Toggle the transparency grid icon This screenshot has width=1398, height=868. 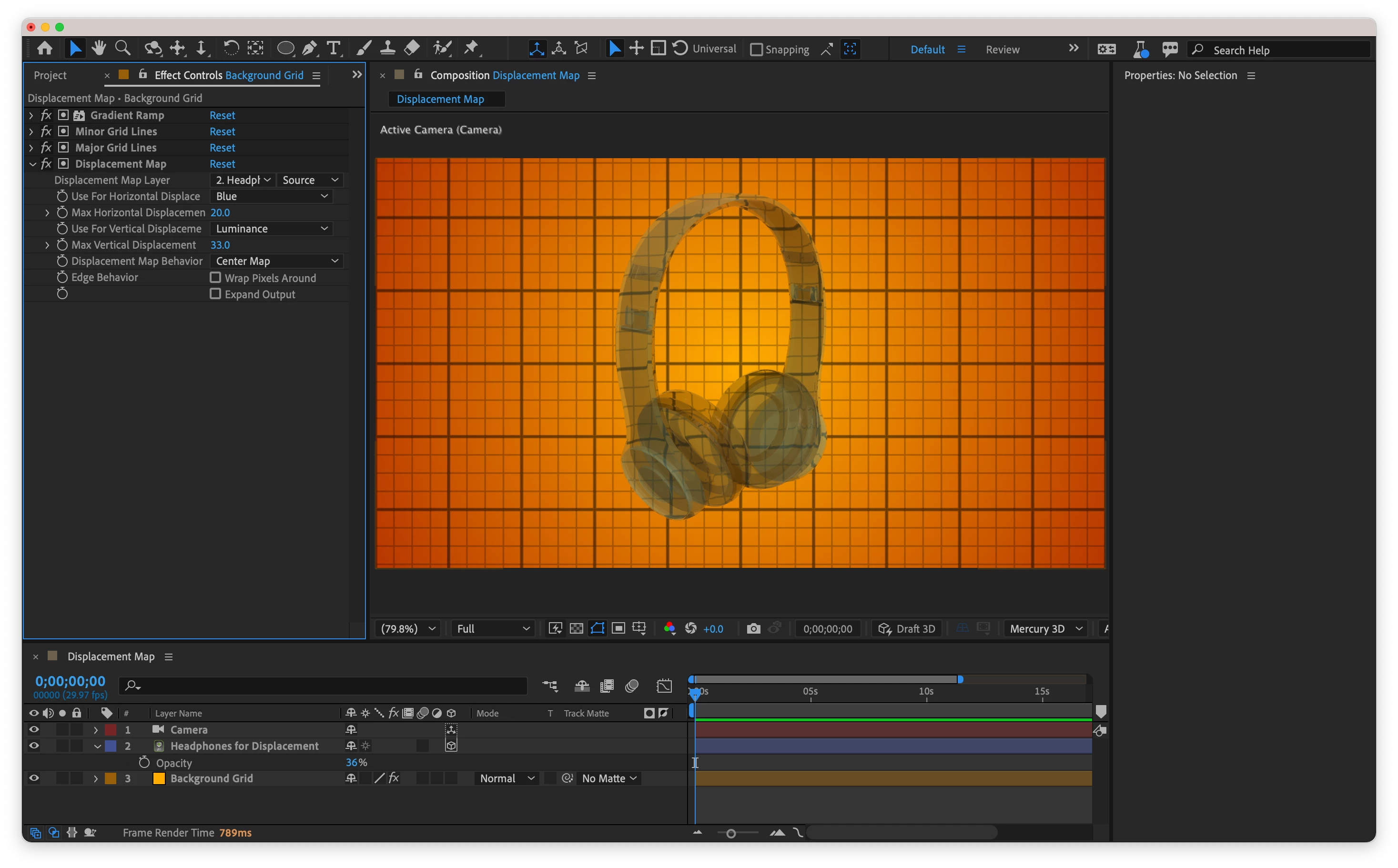coord(577,629)
